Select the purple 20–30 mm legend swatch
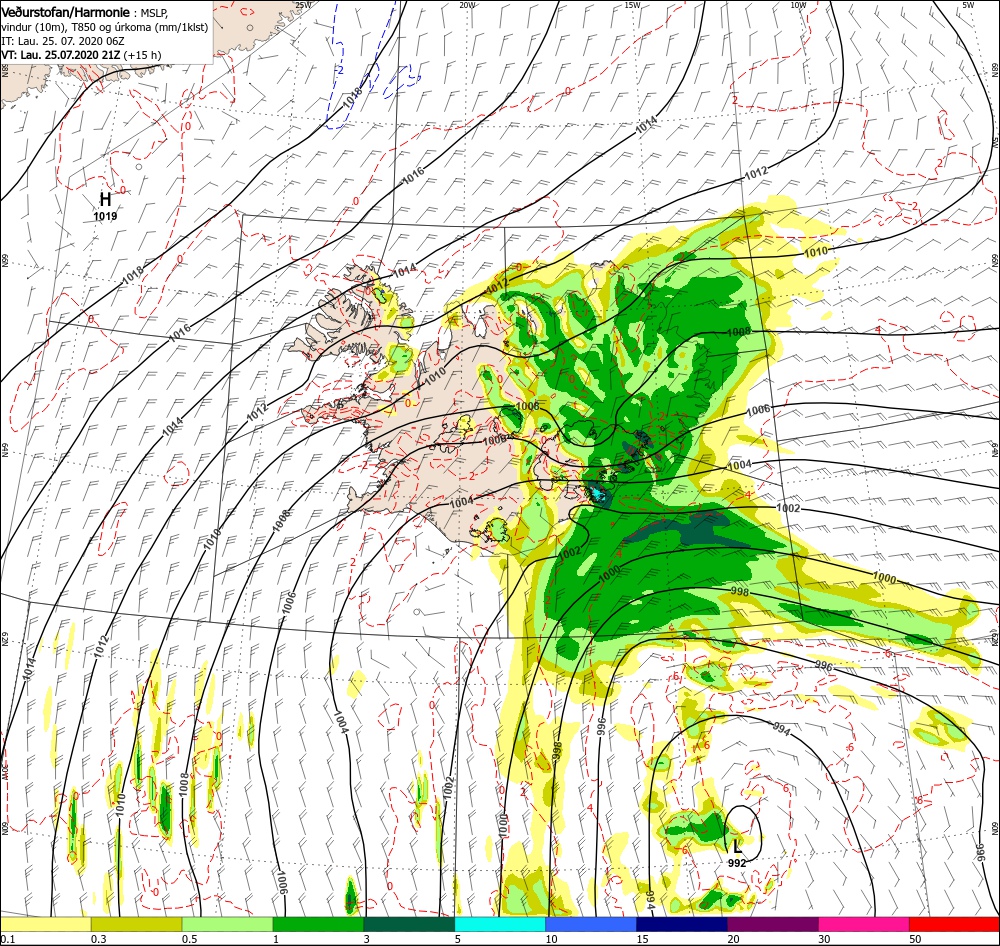Viewport: 1000px width, 946px height. click(x=772, y=924)
